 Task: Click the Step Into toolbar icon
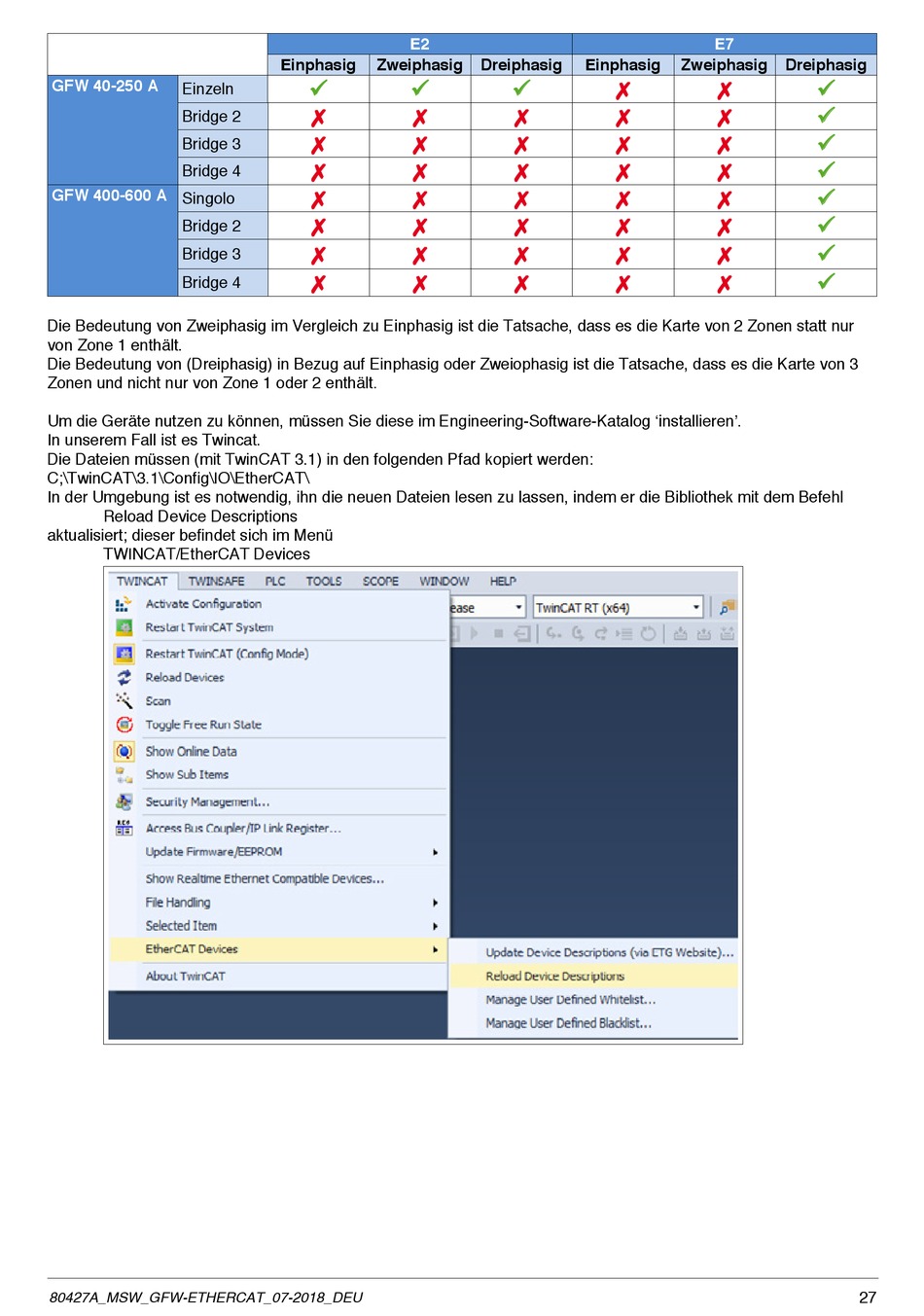coord(553,633)
